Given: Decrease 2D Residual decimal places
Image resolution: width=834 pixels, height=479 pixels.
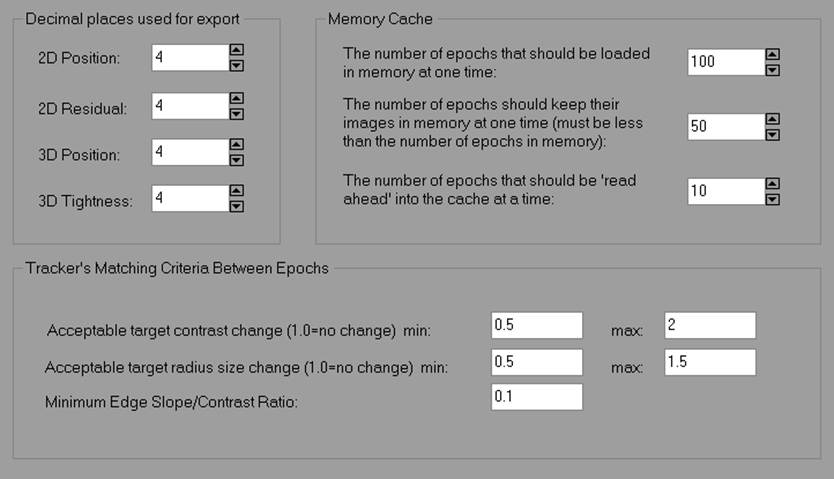Looking at the screenshot, I should (236, 113).
